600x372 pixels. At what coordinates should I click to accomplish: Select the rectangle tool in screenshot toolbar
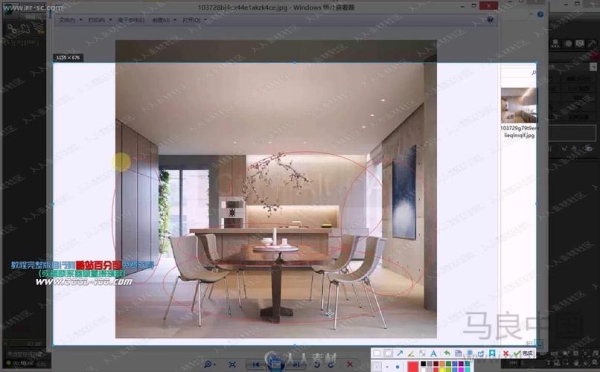[377, 354]
